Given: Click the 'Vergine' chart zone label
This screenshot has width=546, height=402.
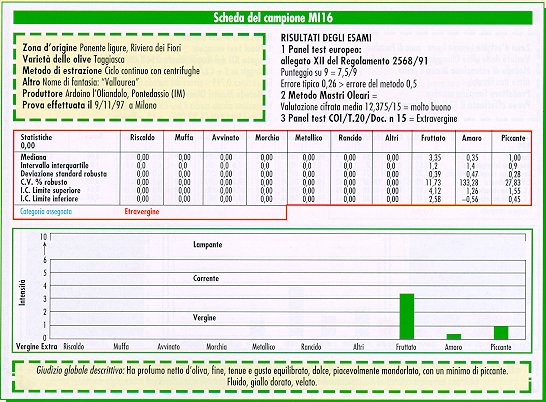Looking at the screenshot, I should (205, 317).
